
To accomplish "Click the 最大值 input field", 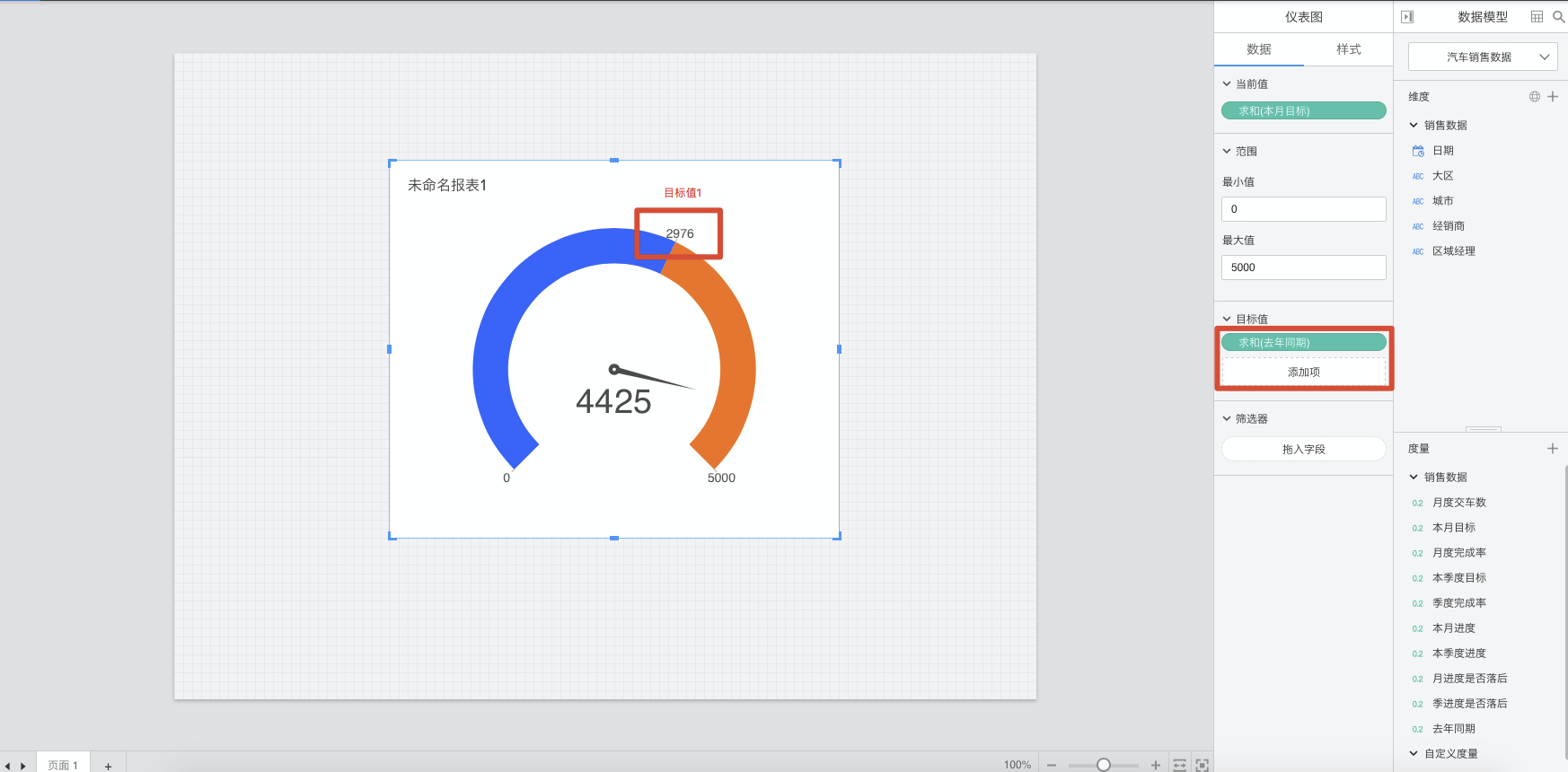I will (1304, 268).
